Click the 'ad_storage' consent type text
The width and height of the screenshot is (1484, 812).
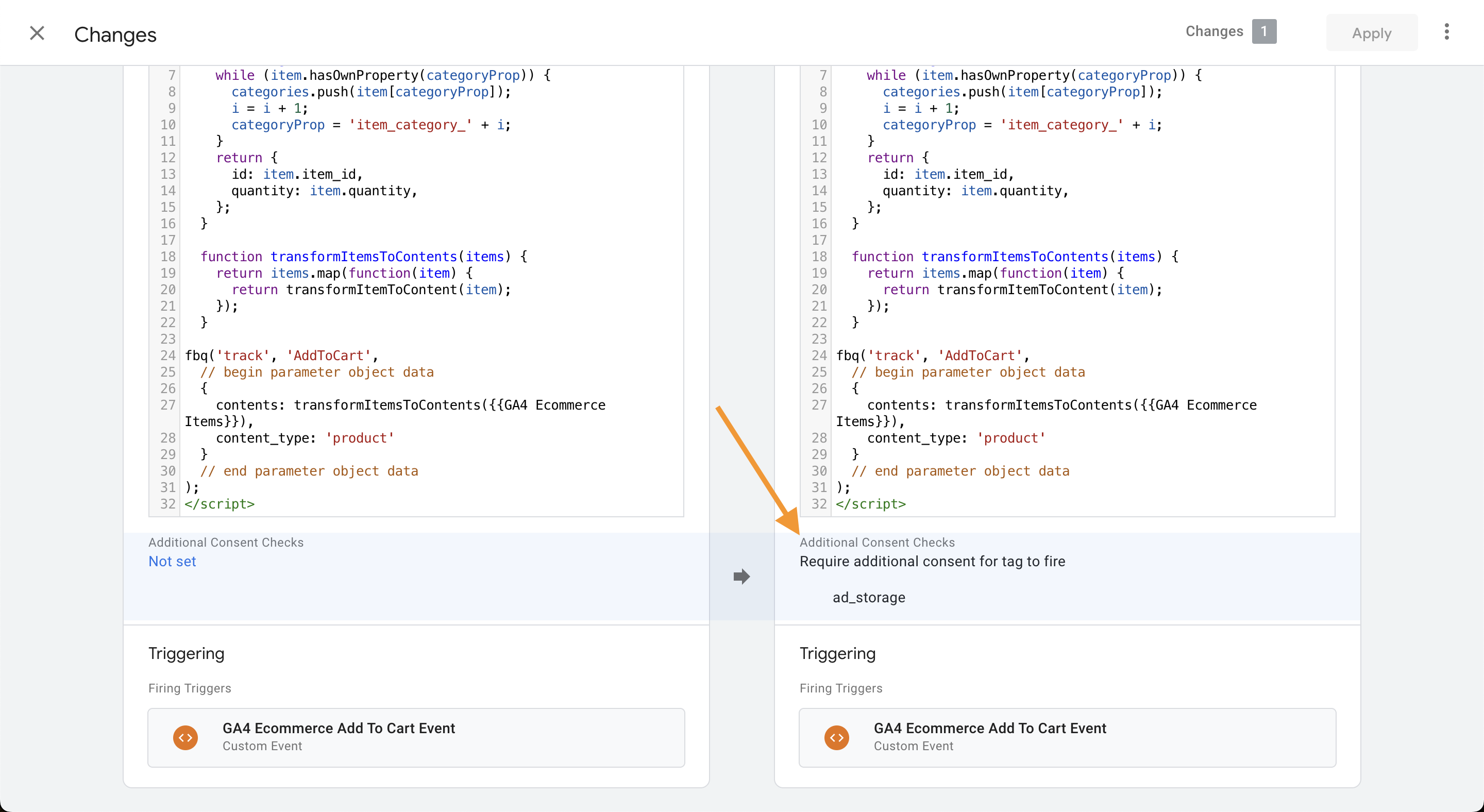[x=869, y=597]
